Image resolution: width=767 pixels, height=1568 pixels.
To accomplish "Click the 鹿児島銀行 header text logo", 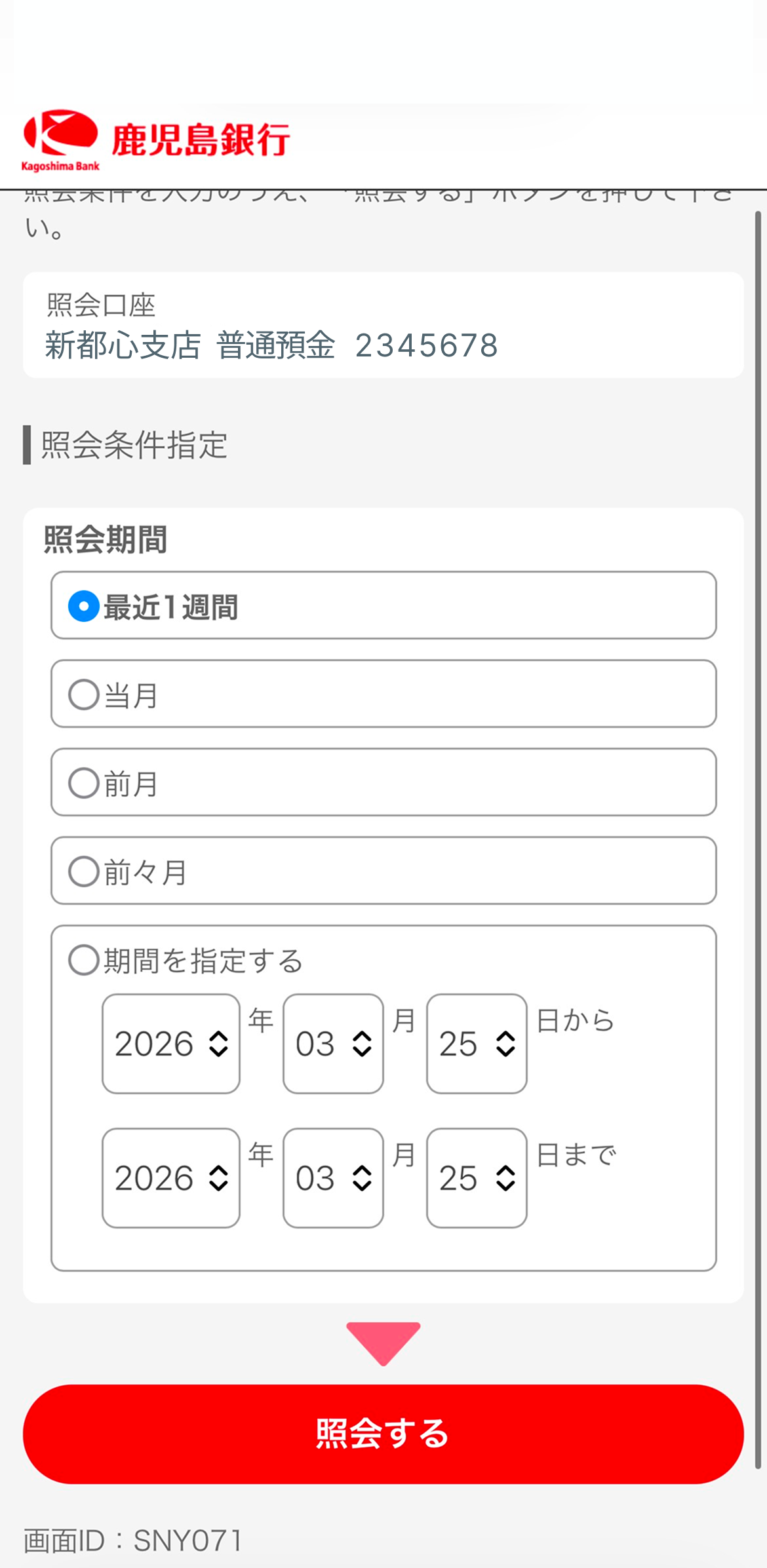I will (x=201, y=140).
